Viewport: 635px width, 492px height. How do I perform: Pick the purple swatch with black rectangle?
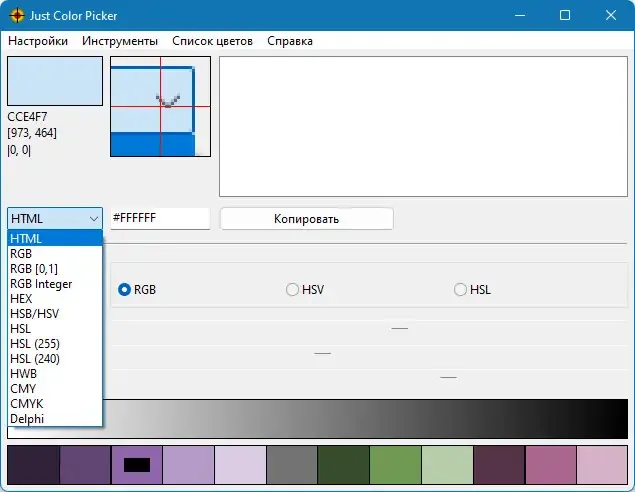coord(137,465)
